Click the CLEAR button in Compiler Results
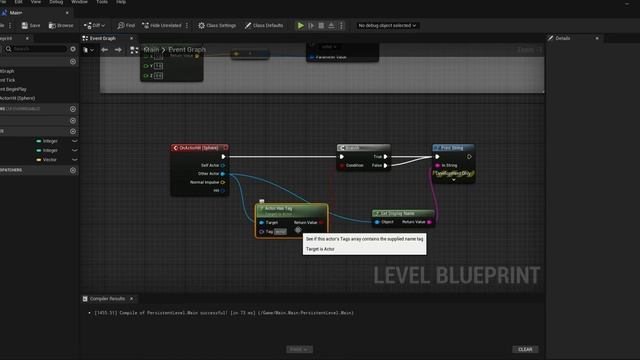This screenshot has width=640, height=360. tap(525, 349)
